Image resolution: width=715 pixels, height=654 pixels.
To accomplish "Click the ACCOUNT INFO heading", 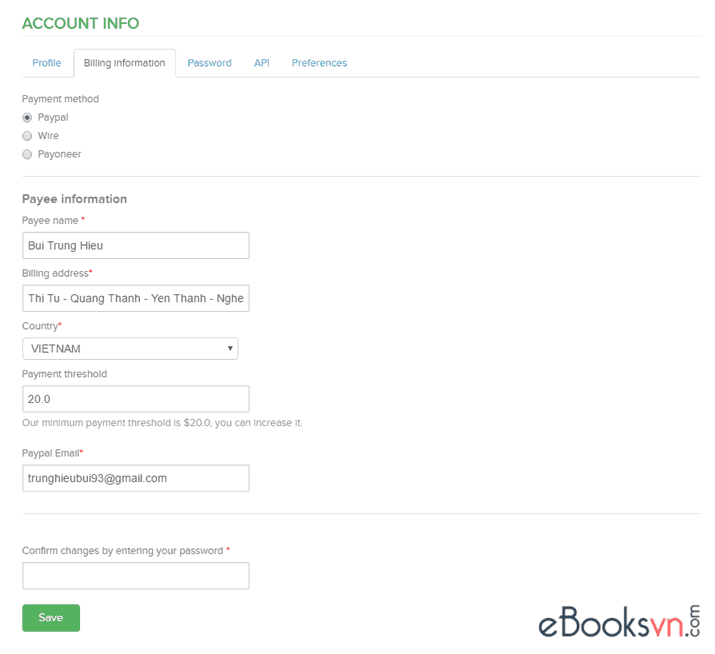I will pos(81,23).
